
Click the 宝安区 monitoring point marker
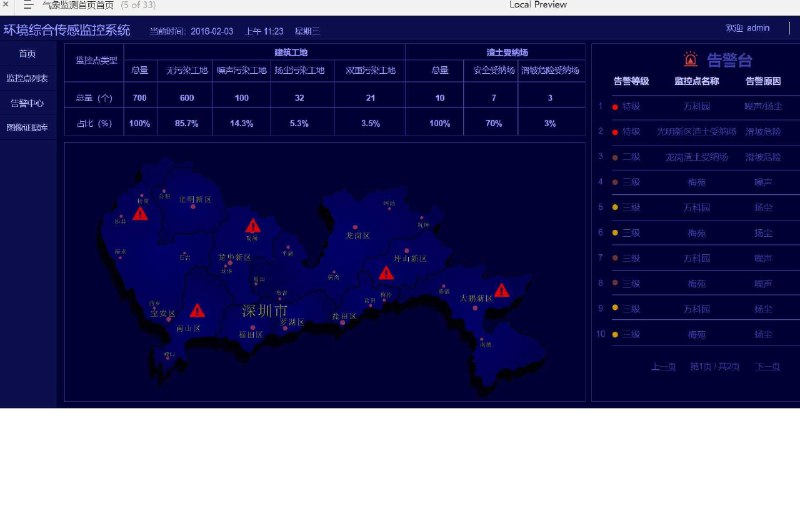click(169, 319)
